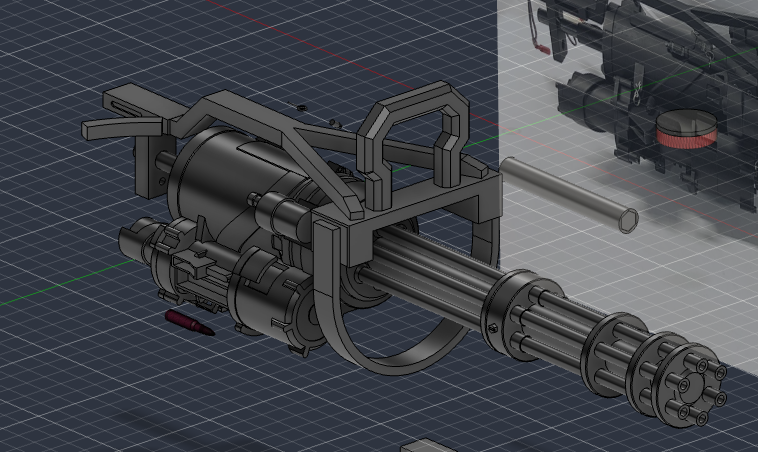758x452 pixels.
Task: Select the red knob in reference image
Action: point(686,129)
